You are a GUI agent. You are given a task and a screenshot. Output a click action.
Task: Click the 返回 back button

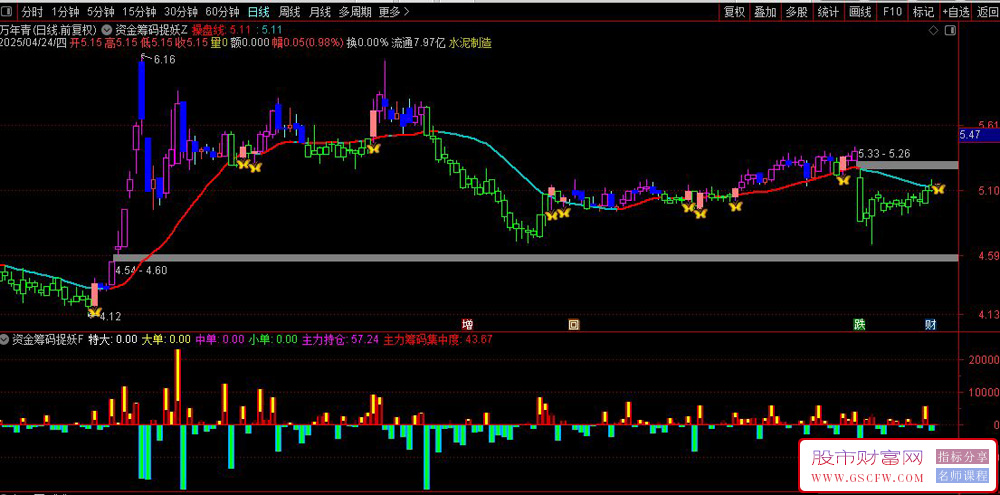(x=987, y=11)
